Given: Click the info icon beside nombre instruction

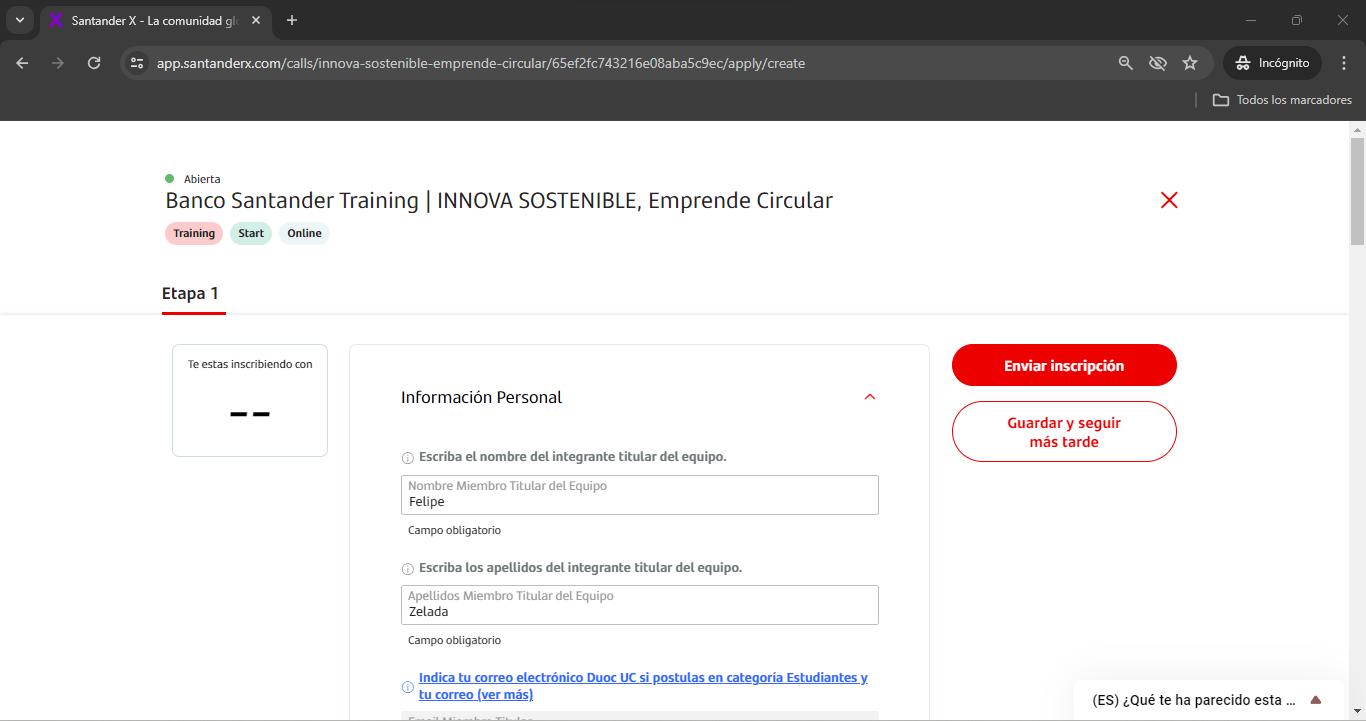Looking at the screenshot, I should pos(408,458).
